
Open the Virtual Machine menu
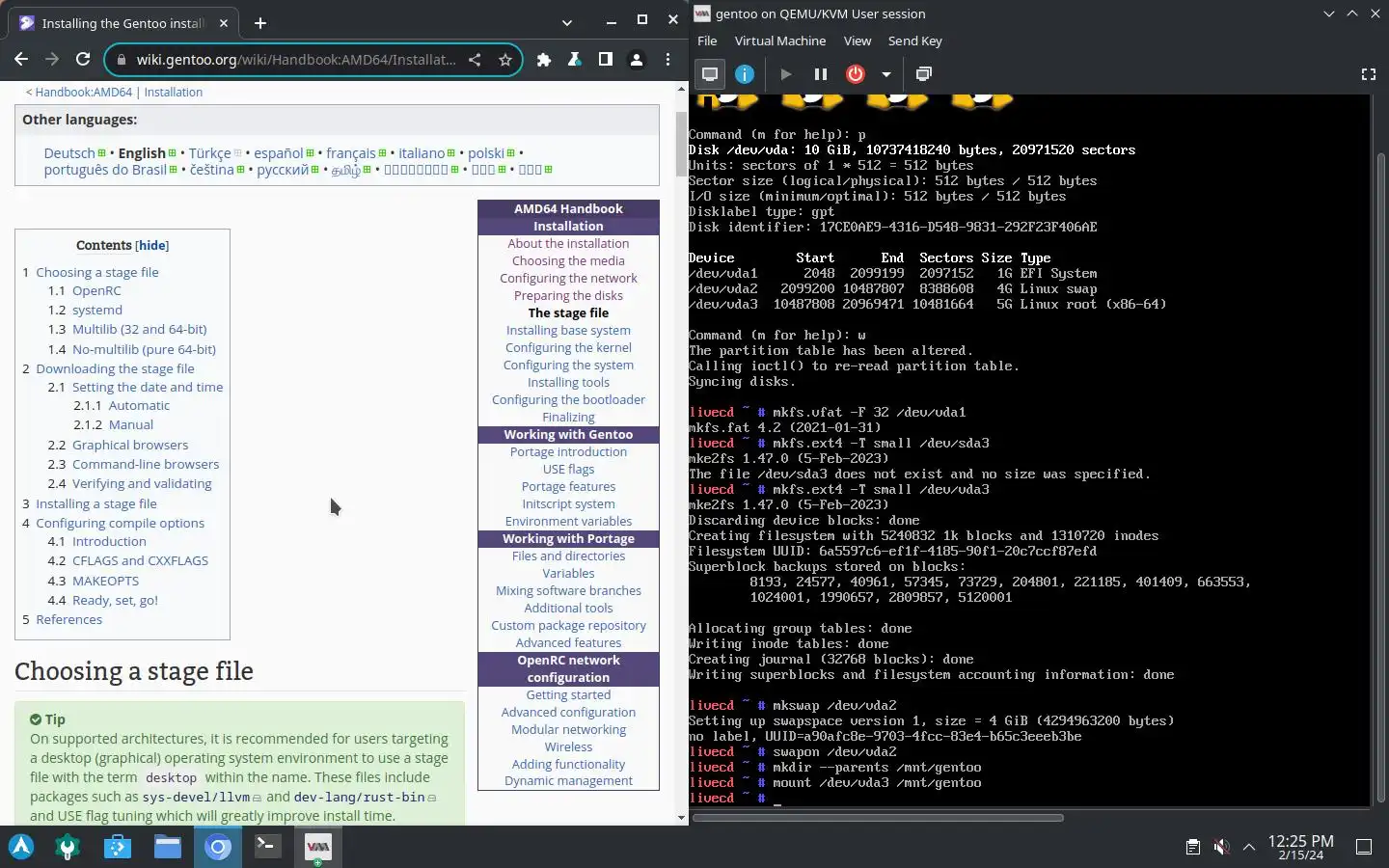click(x=780, y=41)
